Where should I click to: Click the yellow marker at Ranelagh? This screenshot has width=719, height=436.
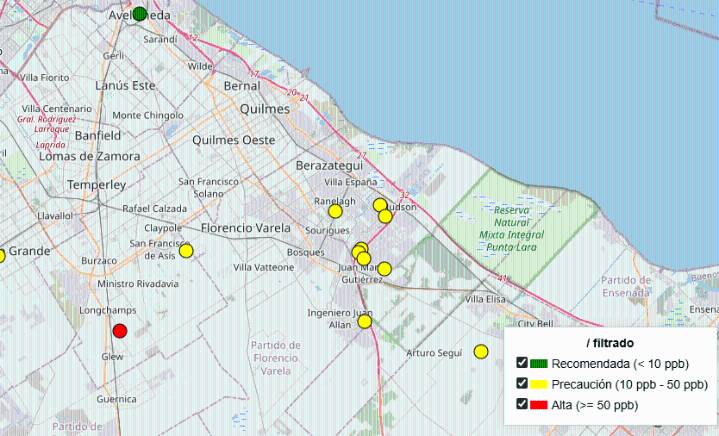(x=335, y=211)
